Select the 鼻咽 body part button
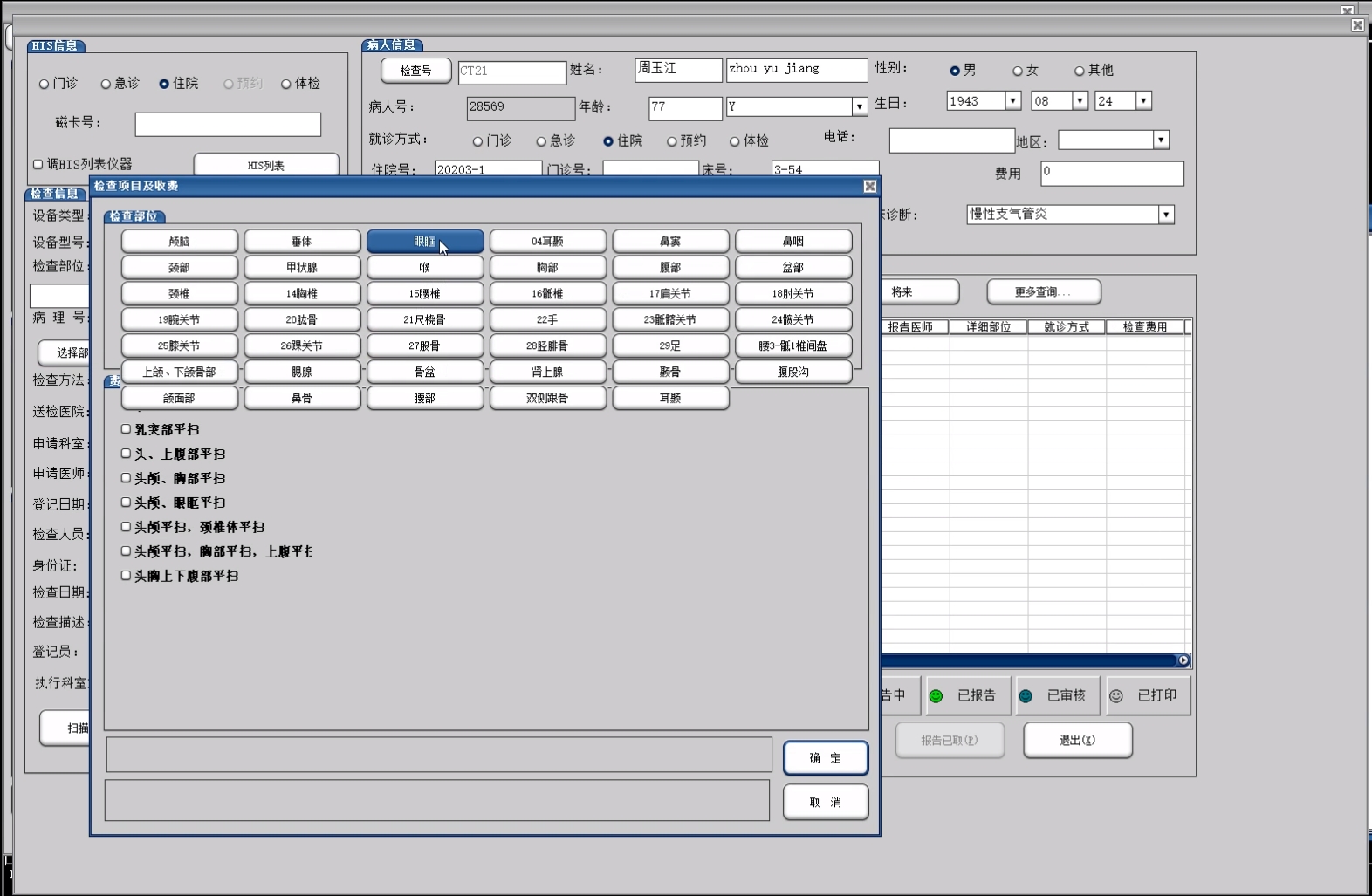Image resolution: width=1372 pixels, height=896 pixels. [x=793, y=242]
